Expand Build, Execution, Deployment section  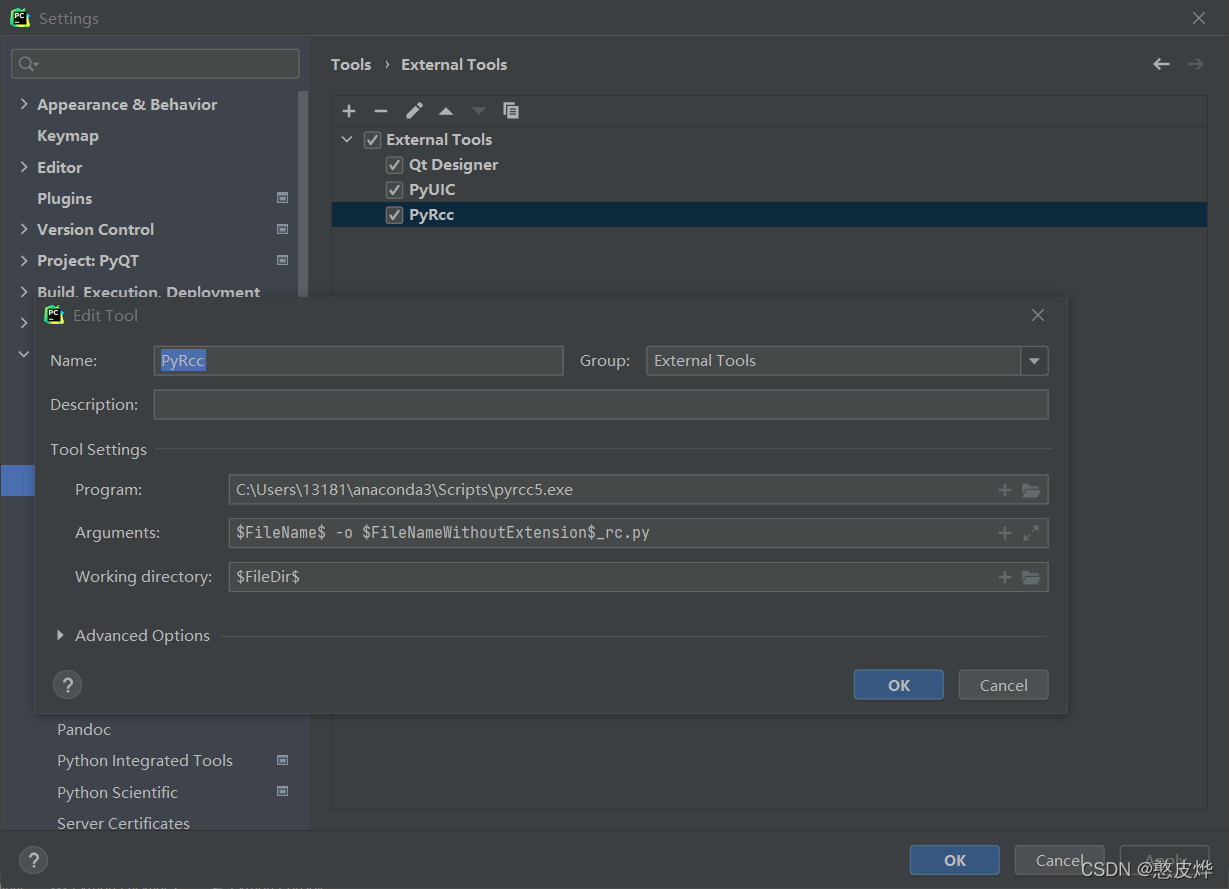(24, 292)
